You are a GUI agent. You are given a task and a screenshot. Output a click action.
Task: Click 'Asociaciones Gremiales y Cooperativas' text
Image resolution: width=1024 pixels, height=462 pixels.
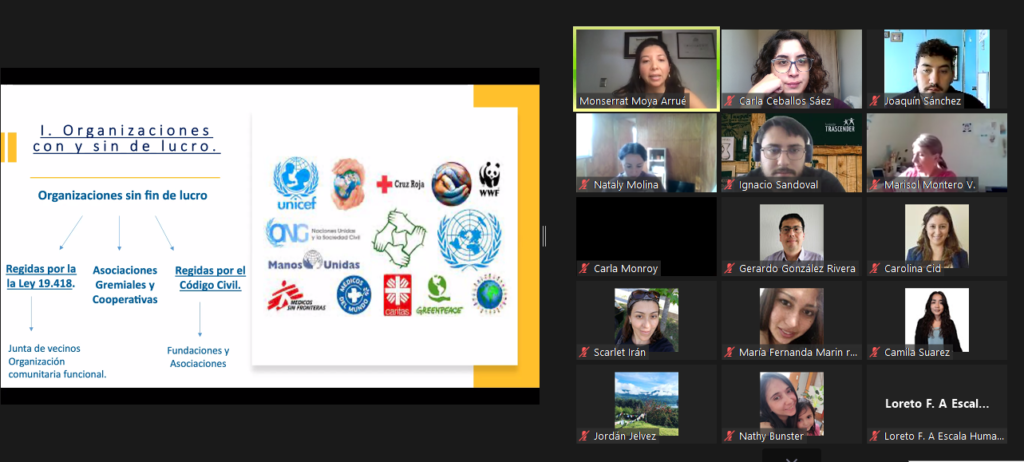(x=125, y=285)
